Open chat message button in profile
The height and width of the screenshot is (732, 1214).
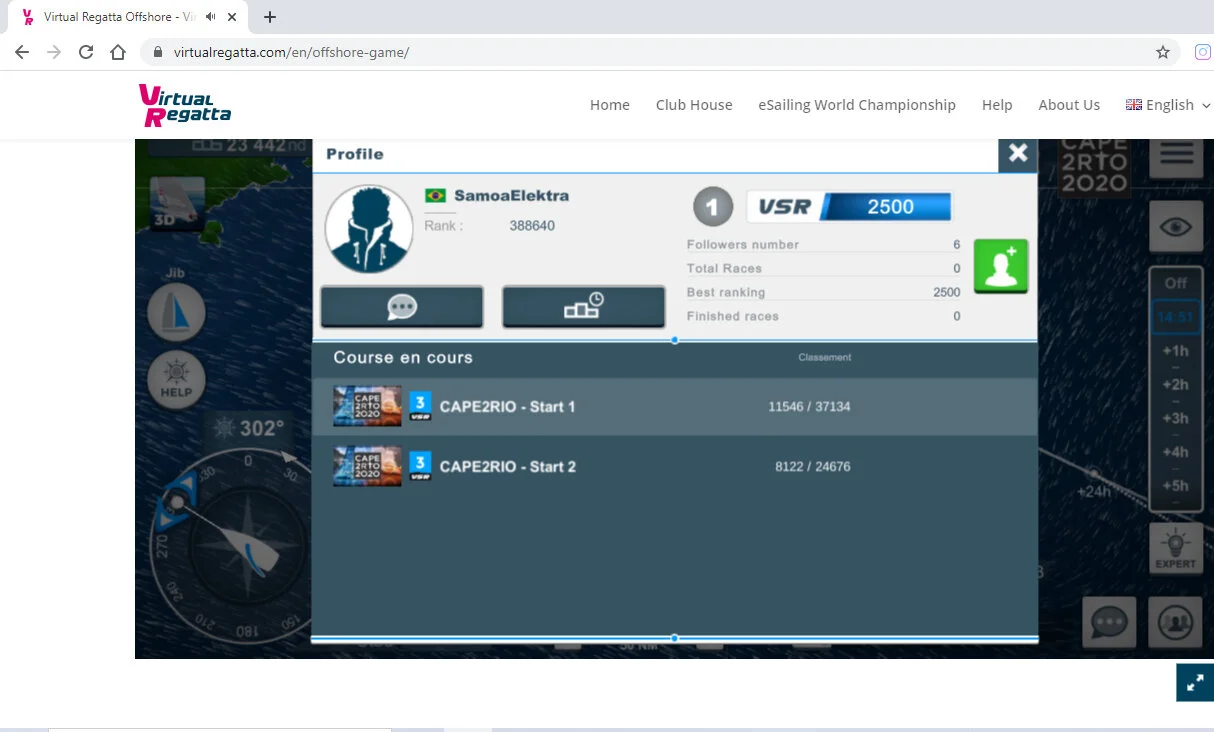pyautogui.click(x=402, y=307)
